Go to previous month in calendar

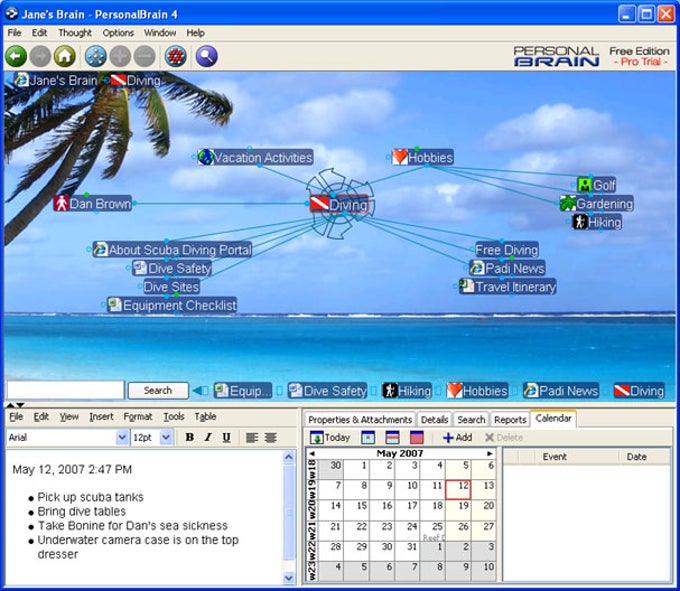pyautogui.click(x=312, y=454)
